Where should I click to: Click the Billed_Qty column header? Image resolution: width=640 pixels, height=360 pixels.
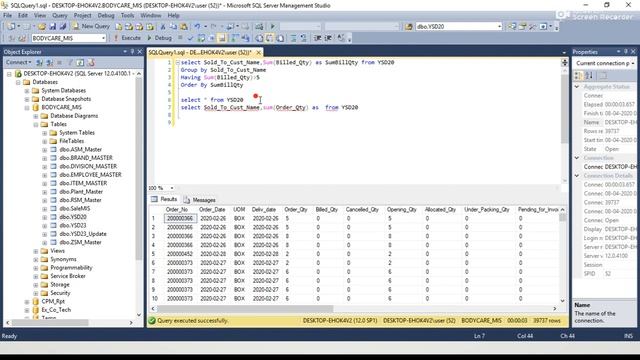tap(327, 209)
